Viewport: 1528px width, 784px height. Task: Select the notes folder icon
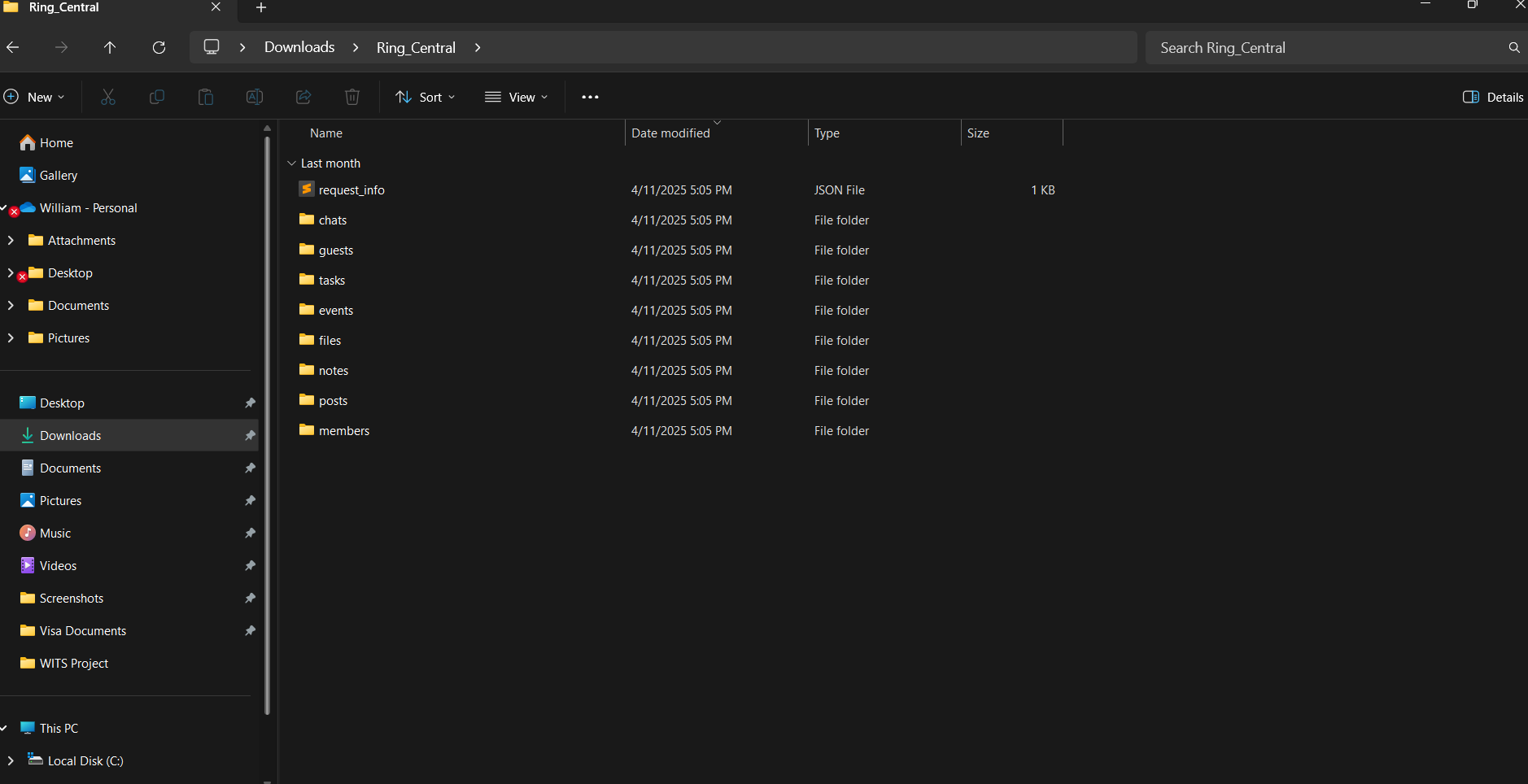[x=307, y=369]
